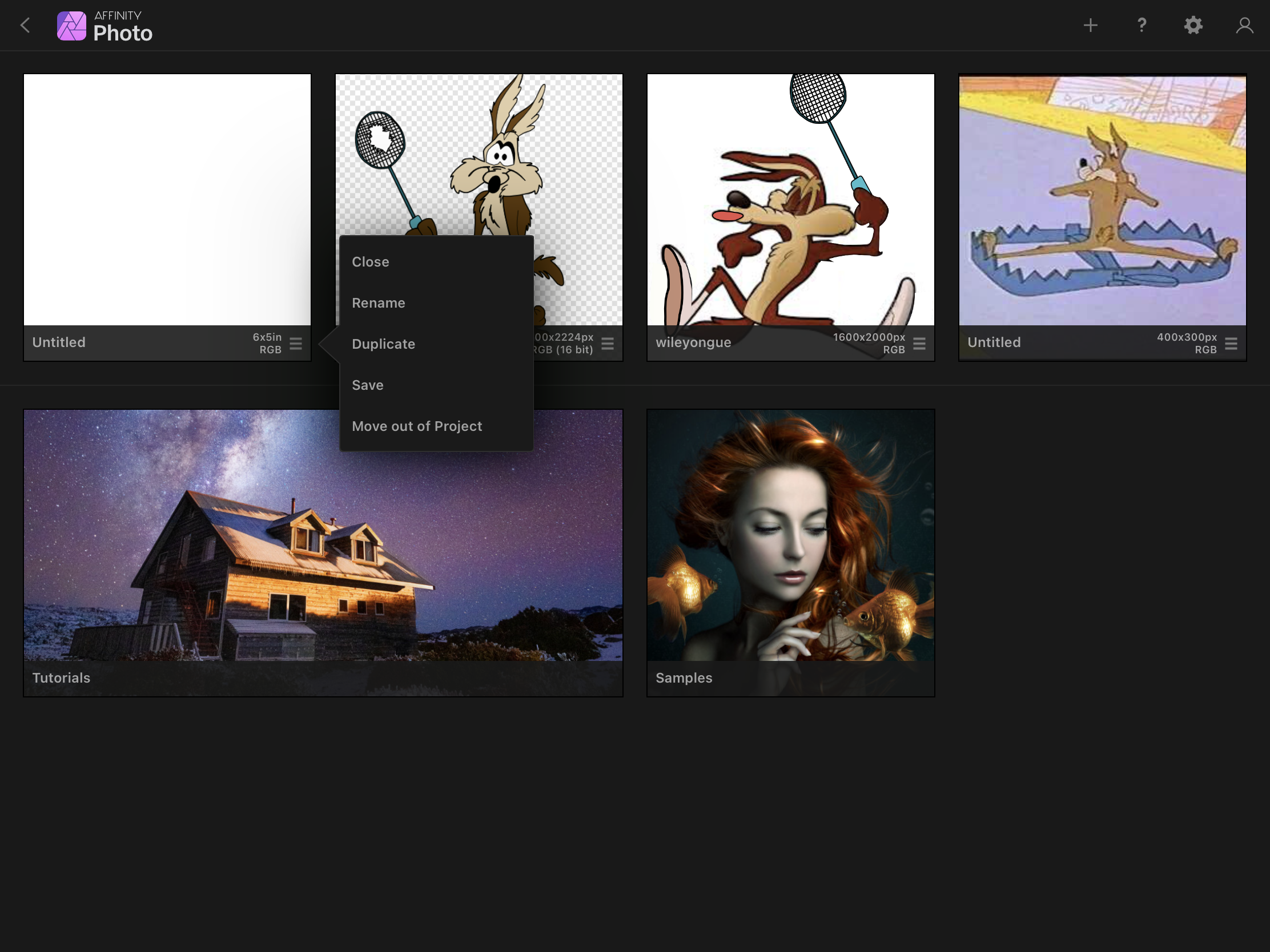Open menu icon for wileyongue document
Viewport: 1270px width, 952px height.
coord(919,344)
